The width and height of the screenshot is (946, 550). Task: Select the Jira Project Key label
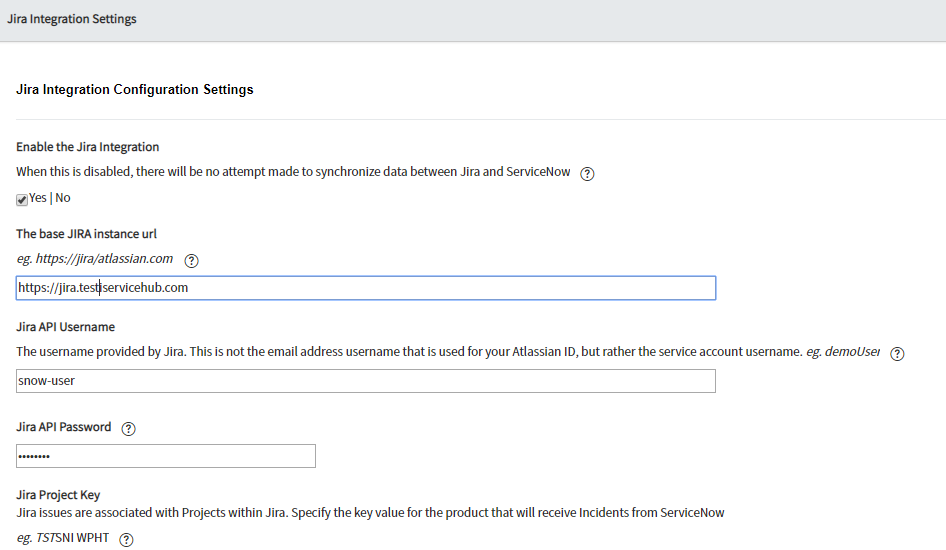point(58,495)
